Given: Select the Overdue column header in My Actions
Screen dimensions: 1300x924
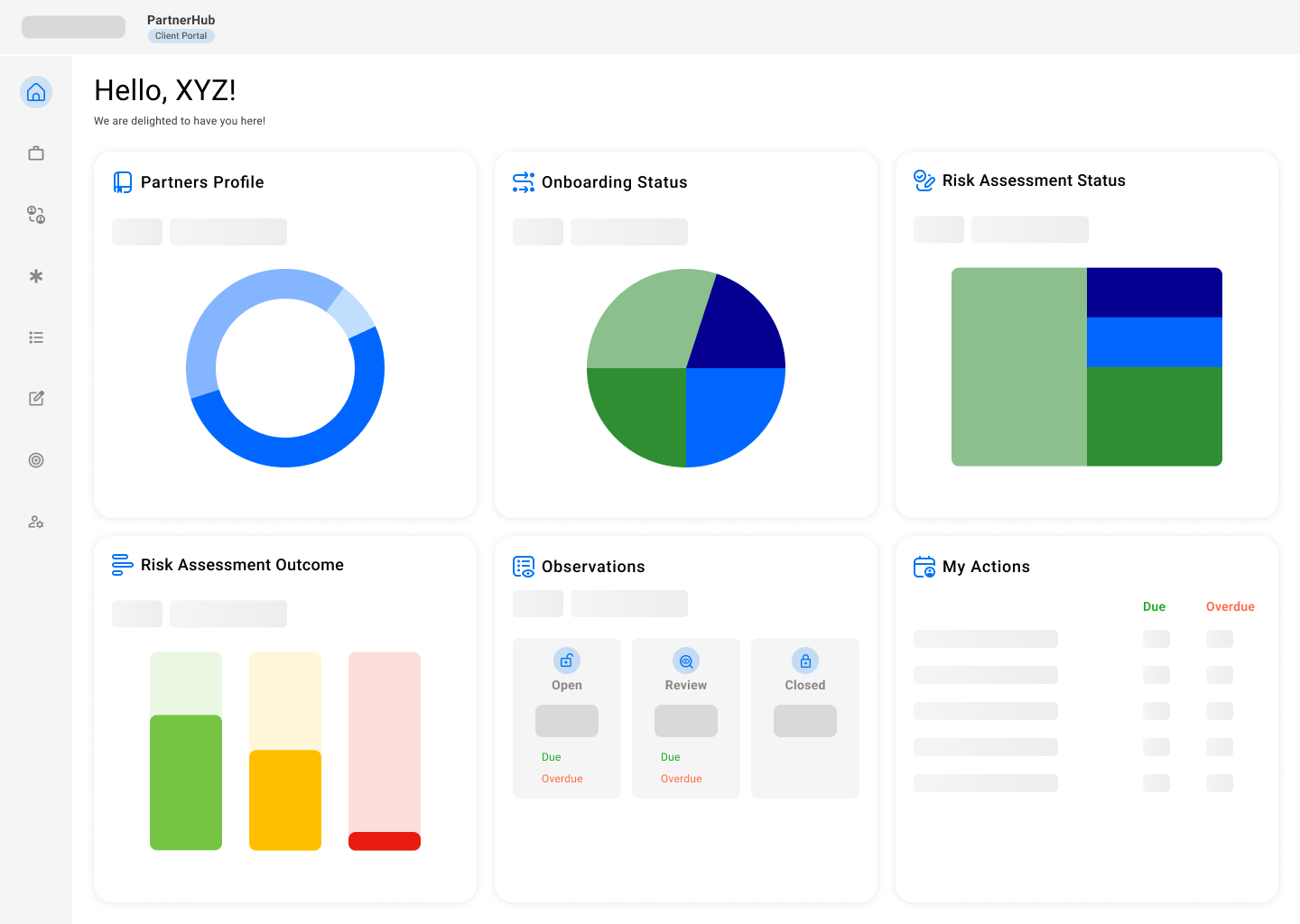Looking at the screenshot, I should (1230, 606).
